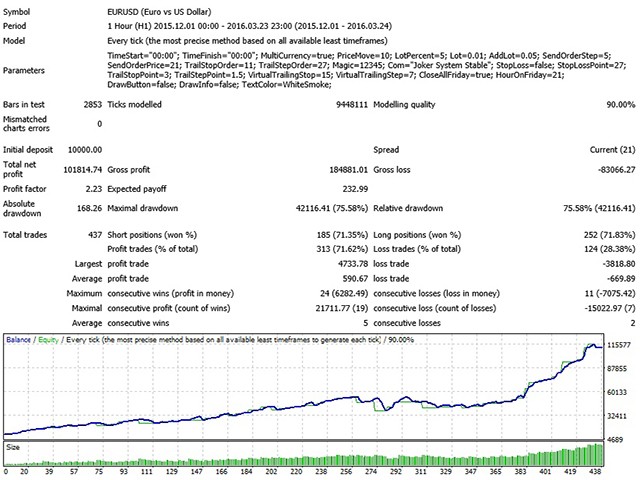Click the Size label in volume chart
Screen dimensions: 640x480
pyautogui.click(x=13, y=447)
